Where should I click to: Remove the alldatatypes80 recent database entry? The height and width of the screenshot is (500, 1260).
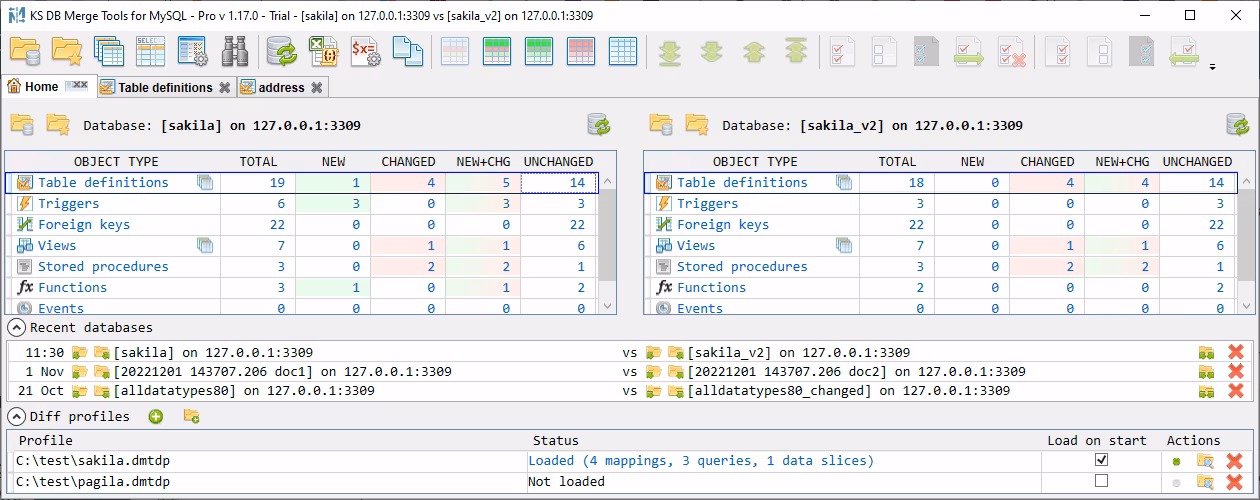point(1235,391)
